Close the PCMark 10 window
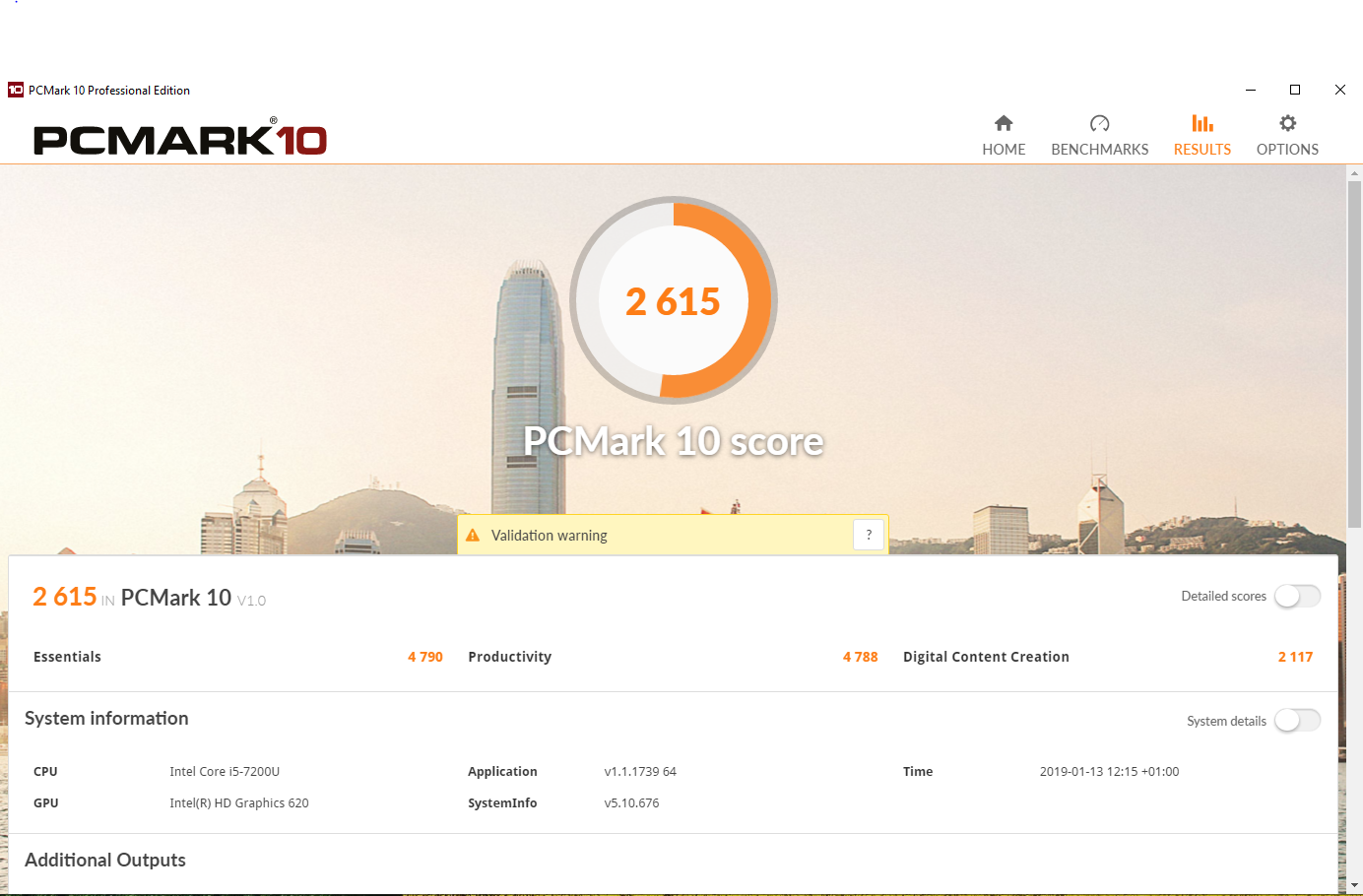Viewport: 1363px width, 896px height. tap(1340, 90)
